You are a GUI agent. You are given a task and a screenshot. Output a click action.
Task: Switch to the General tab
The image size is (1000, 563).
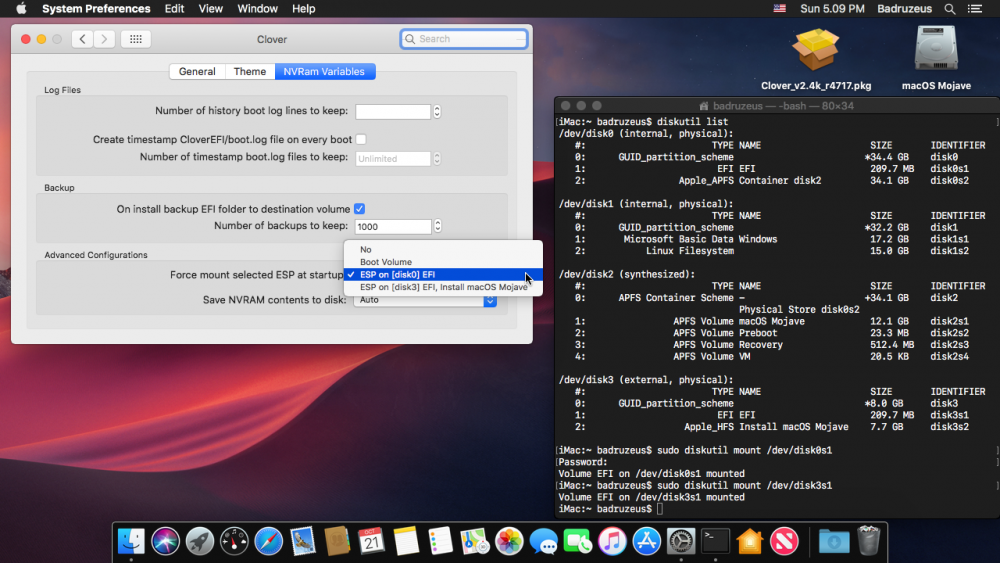click(197, 71)
